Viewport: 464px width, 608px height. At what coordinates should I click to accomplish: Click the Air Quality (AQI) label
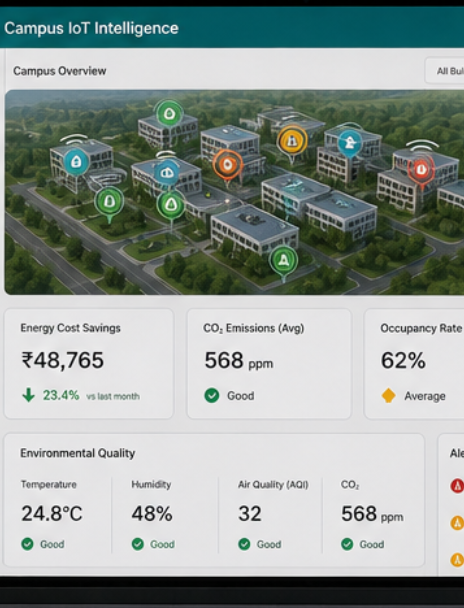coord(273,484)
